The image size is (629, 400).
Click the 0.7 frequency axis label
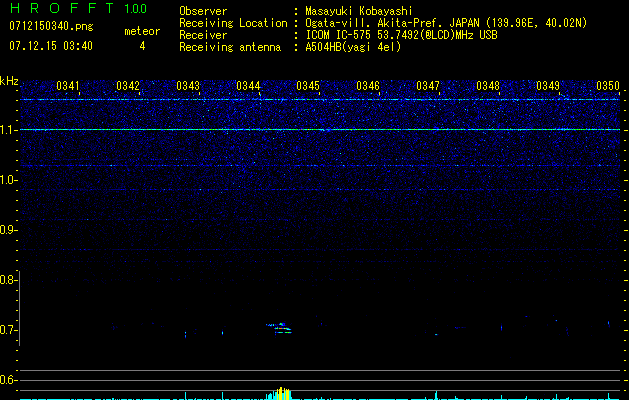click(x=9, y=330)
